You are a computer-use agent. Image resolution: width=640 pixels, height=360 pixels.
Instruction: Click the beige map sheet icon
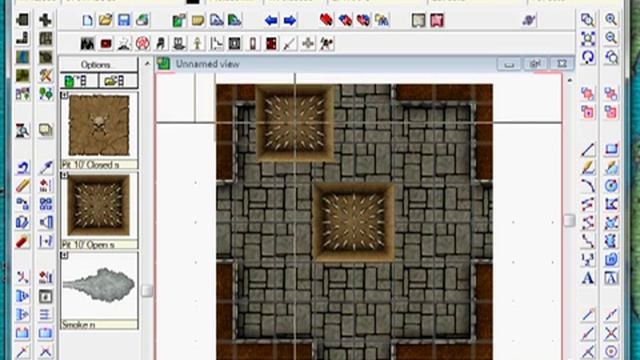418,20
